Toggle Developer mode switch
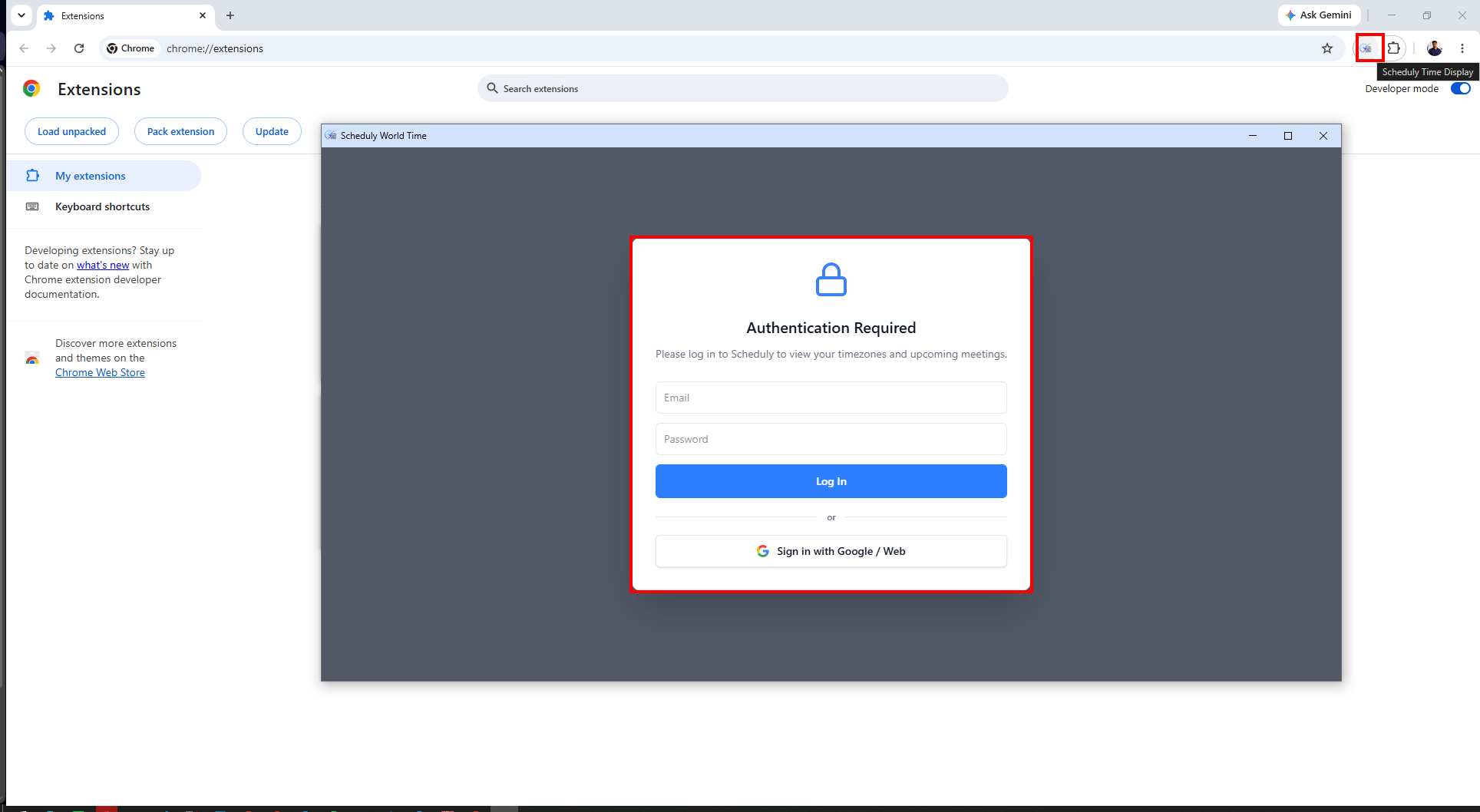The height and width of the screenshot is (812, 1480). pyautogui.click(x=1460, y=88)
